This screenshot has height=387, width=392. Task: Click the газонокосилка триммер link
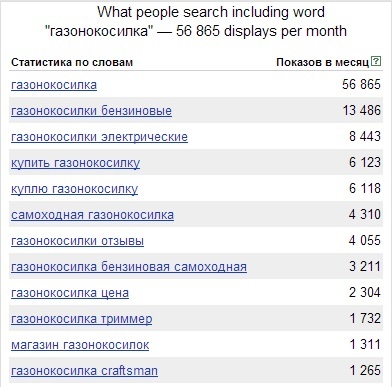(x=82, y=319)
